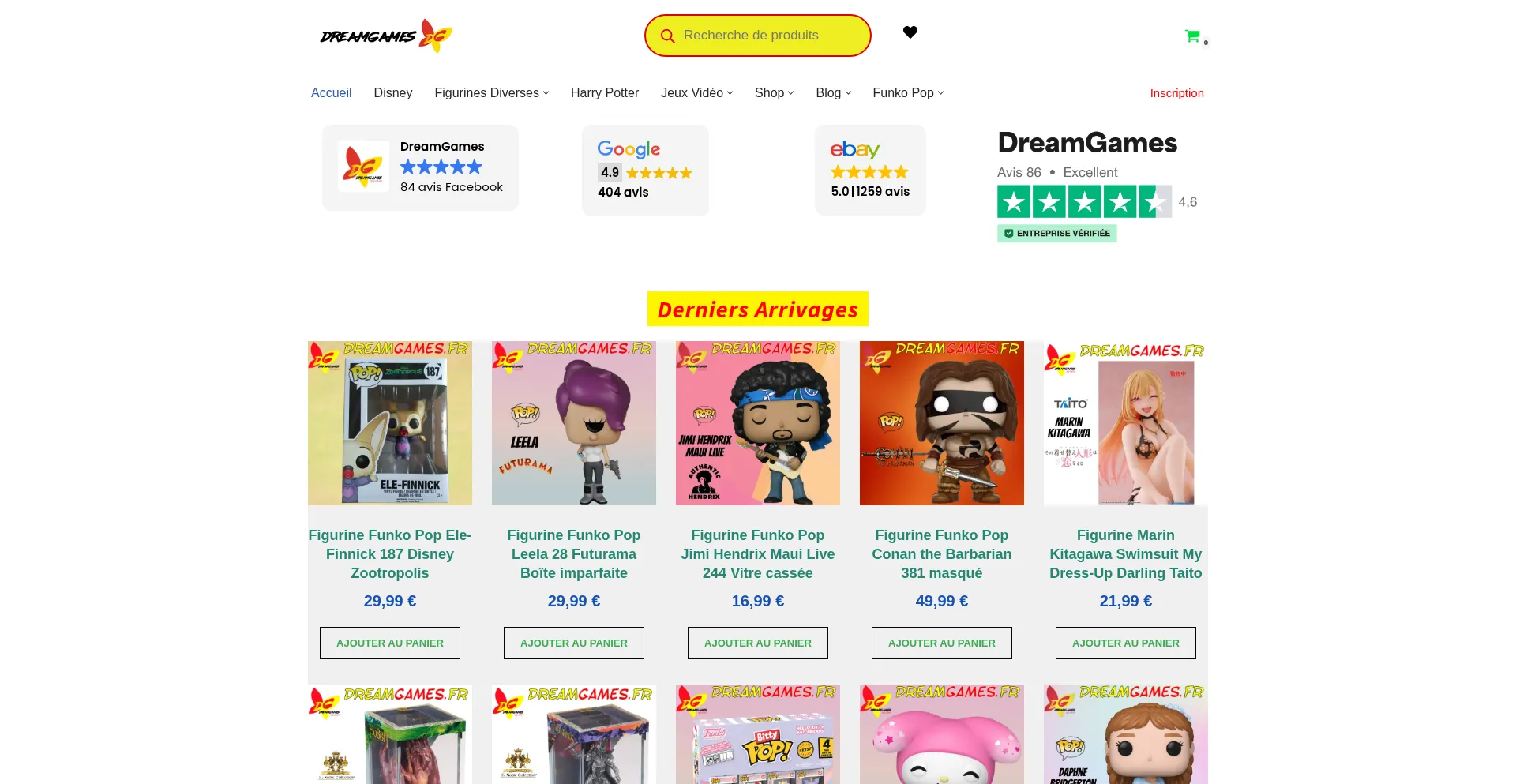This screenshot has height=784, width=1516.
Task: Open the green shopping cart icon
Action: pyautogui.click(x=1192, y=36)
